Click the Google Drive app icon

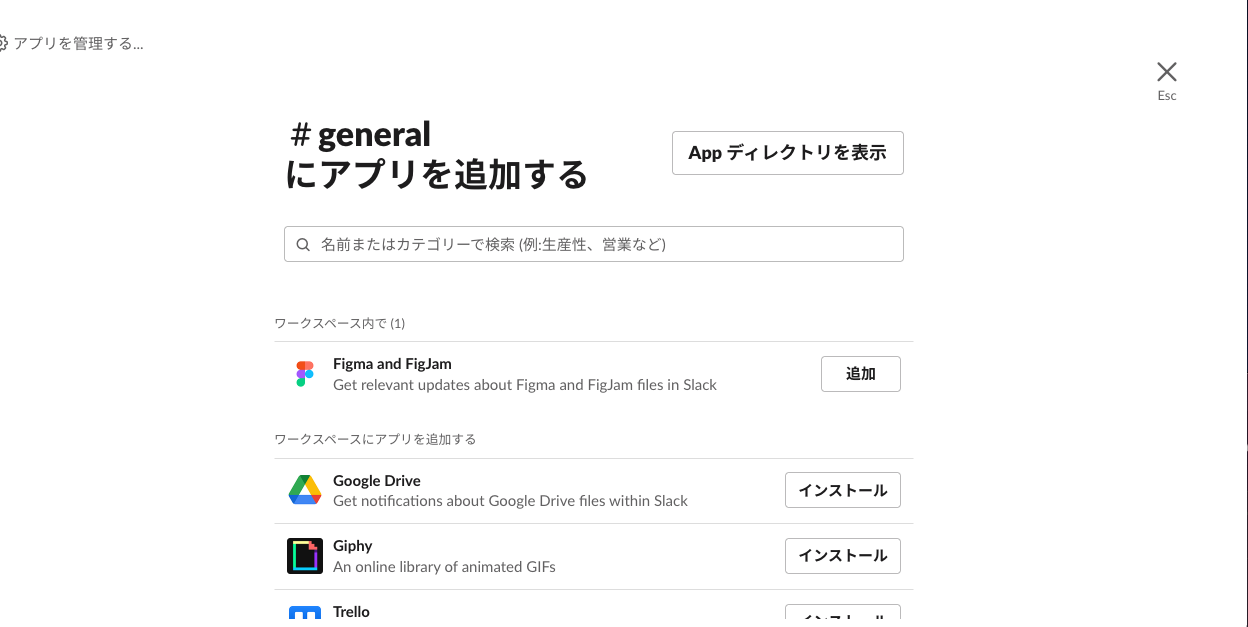pyautogui.click(x=305, y=490)
